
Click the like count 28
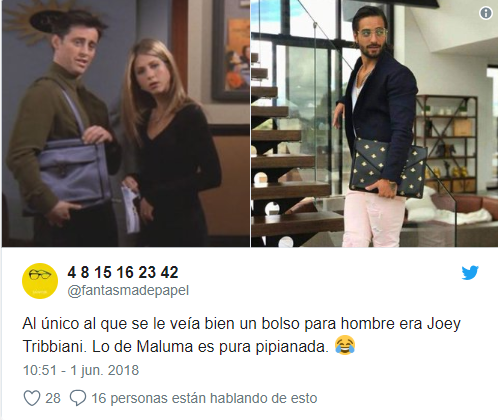tap(53, 398)
